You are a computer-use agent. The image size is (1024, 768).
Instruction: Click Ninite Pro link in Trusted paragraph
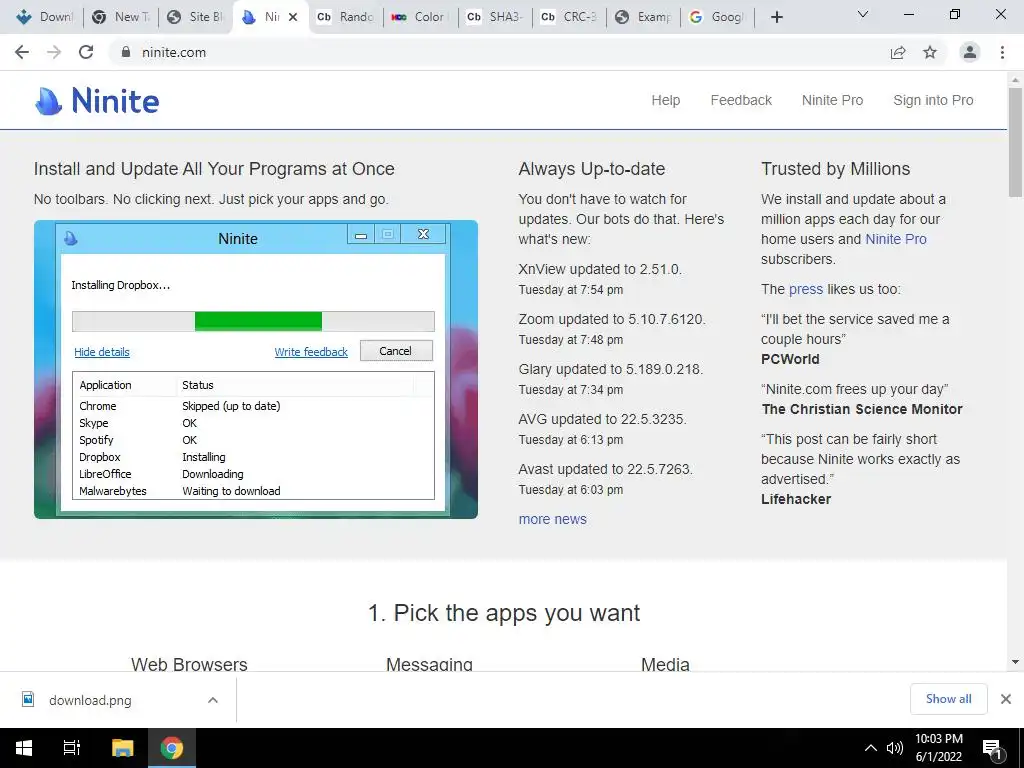click(896, 239)
